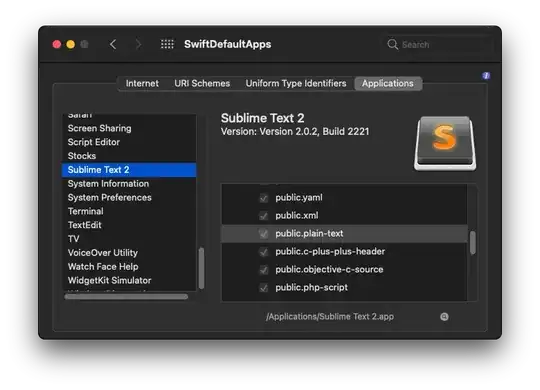
Task: Select Stocks in app list
Action: pyautogui.click(x=129, y=156)
